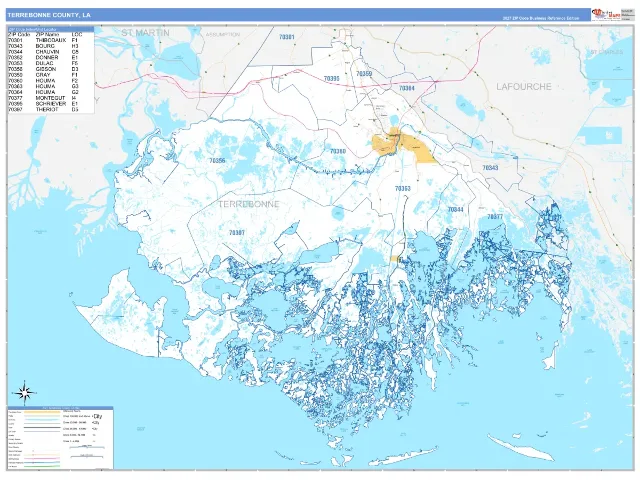Click the compass rose icon
Viewport: 640px width, 480px height.
click(24, 393)
